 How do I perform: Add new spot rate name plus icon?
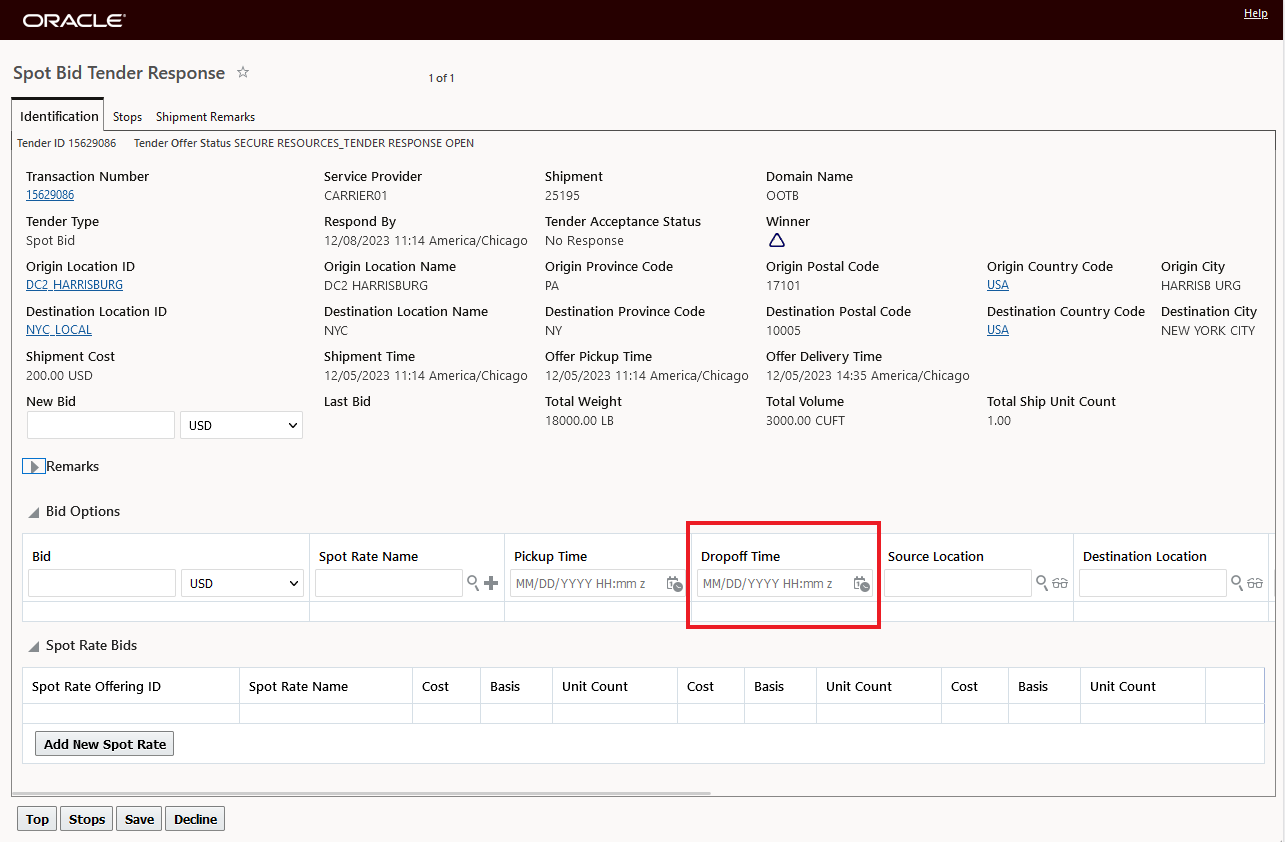[491, 583]
